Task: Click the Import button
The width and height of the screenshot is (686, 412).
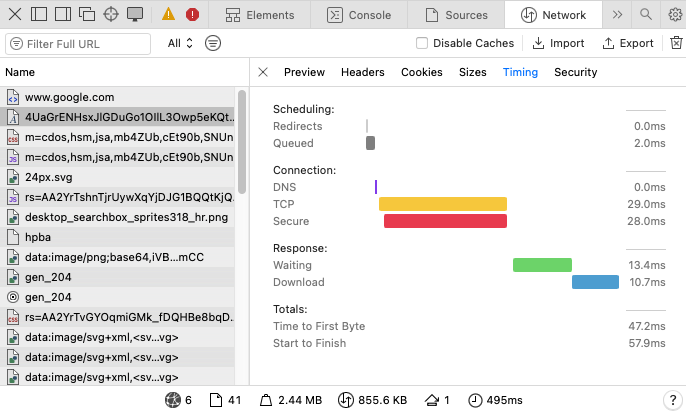Action: (x=558, y=43)
